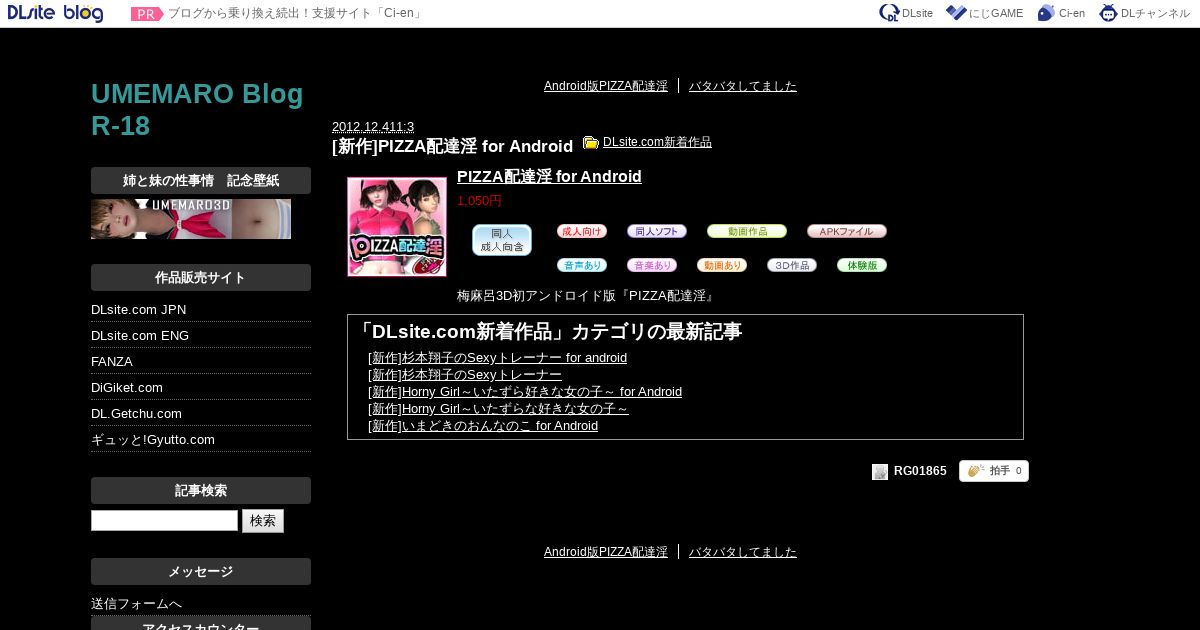
Task: Open 送信フォームへ message form link
Action: [x=137, y=604]
